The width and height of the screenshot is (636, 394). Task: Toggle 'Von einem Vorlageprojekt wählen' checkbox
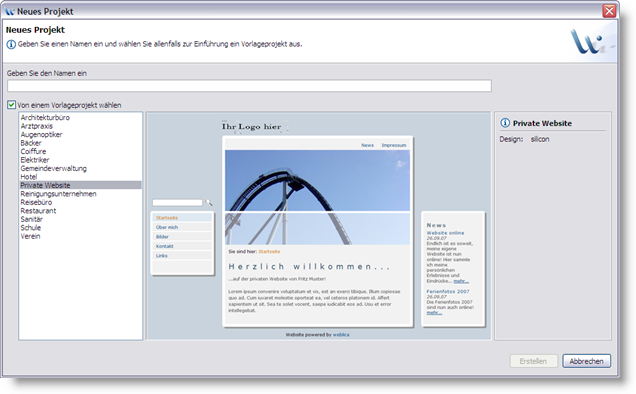tap(11, 105)
